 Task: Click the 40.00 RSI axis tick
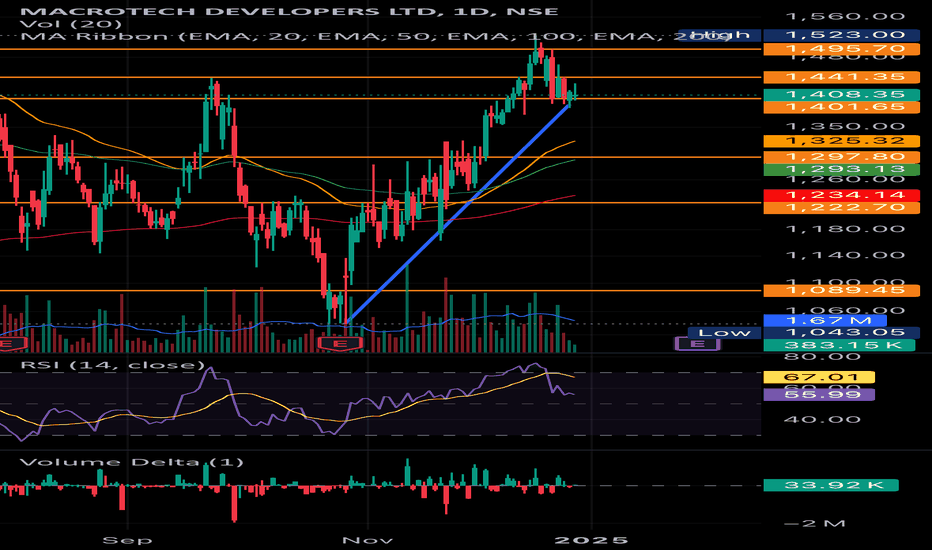click(x=822, y=420)
